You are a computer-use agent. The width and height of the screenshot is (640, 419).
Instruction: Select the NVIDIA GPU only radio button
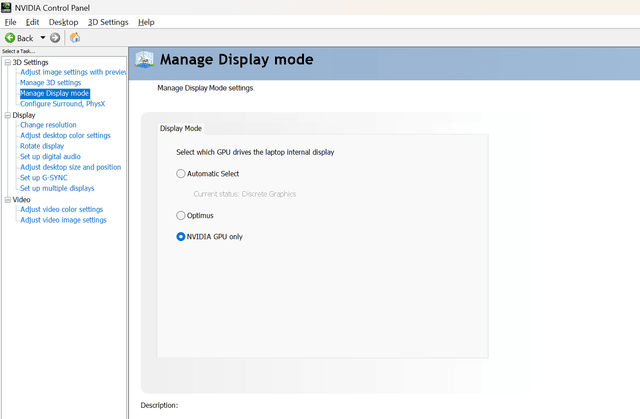(180, 237)
